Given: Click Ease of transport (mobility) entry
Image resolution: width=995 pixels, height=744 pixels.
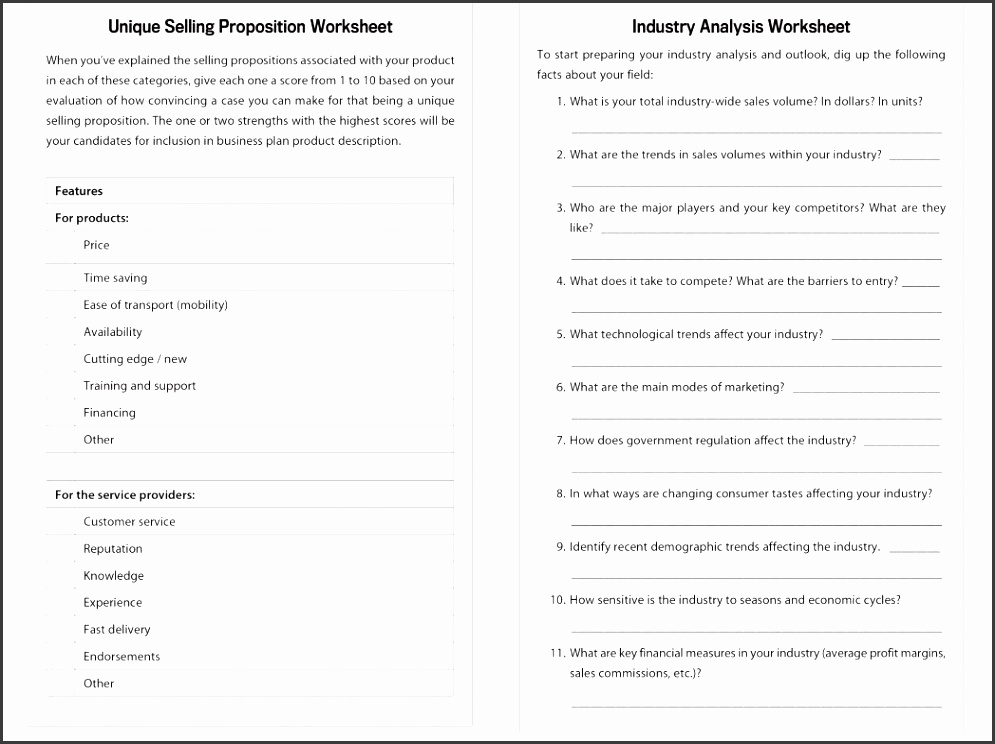Looking at the screenshot, I should click(x=155, y=305).
